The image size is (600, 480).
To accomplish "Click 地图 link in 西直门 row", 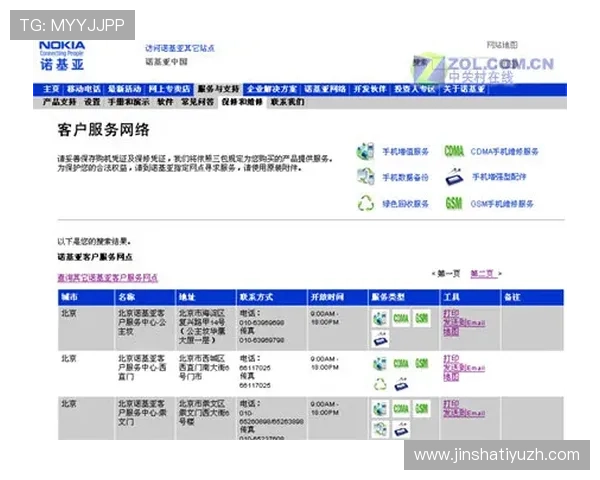I will point(451,377).
